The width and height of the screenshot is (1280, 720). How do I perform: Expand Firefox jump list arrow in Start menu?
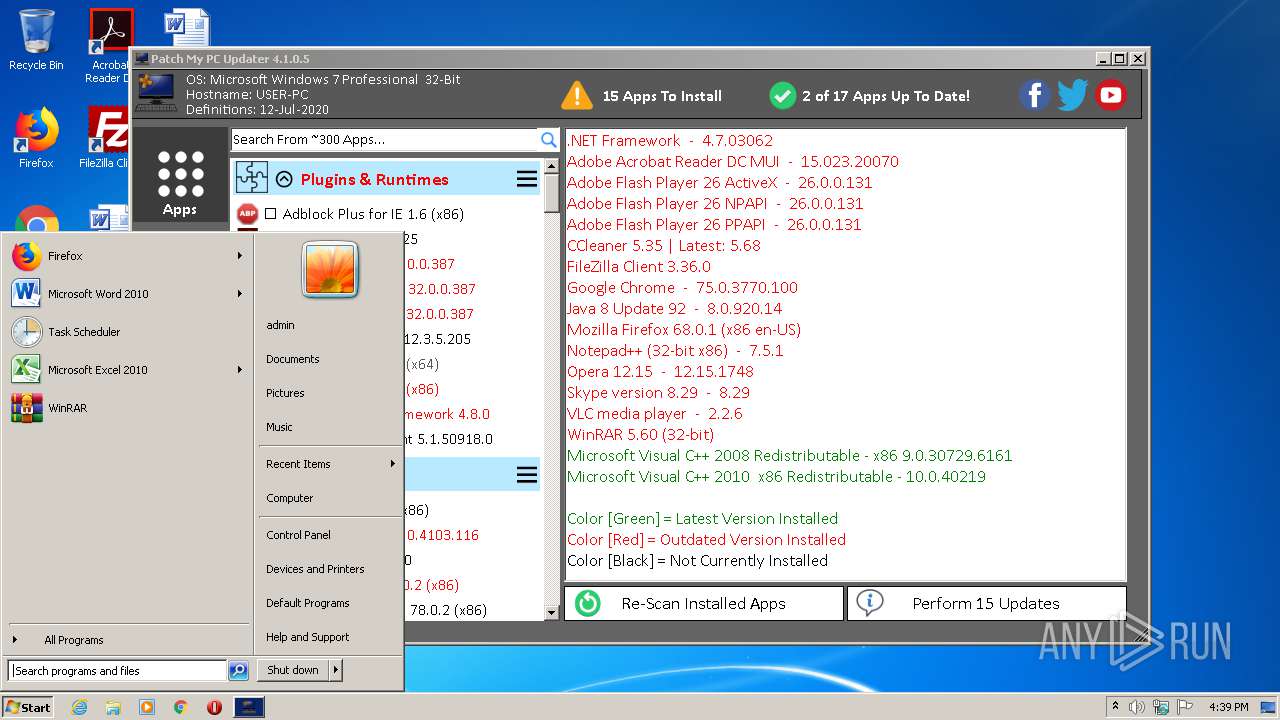click(x=240, y=256)
